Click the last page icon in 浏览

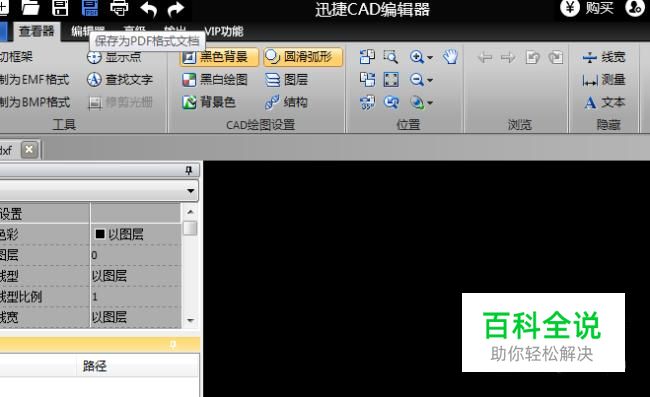pyautogui.click(x=556, y=57)
